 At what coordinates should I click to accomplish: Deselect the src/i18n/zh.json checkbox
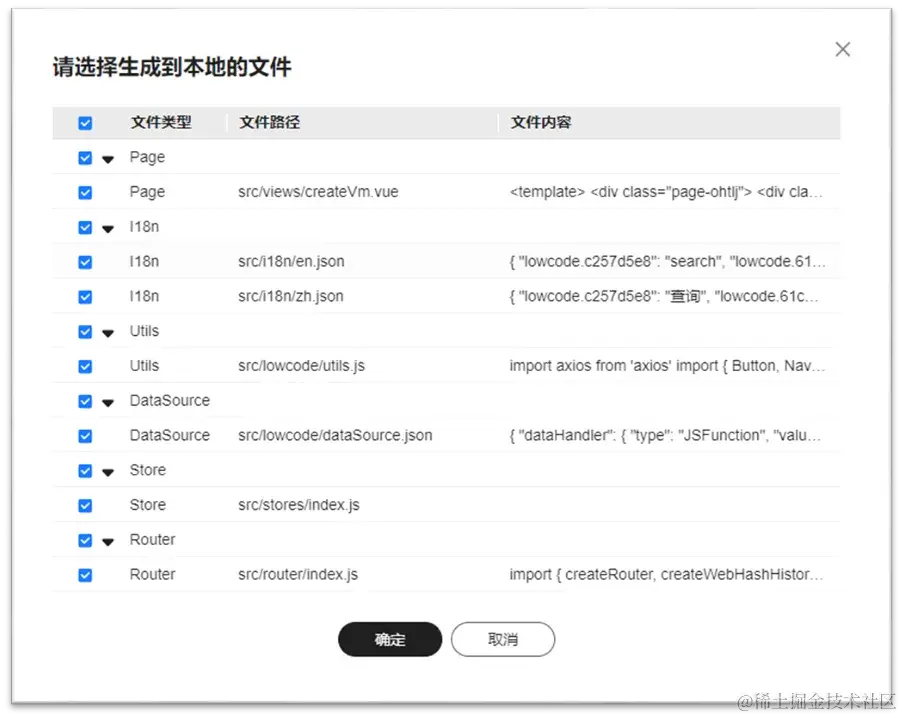click(x=85, y=296)
